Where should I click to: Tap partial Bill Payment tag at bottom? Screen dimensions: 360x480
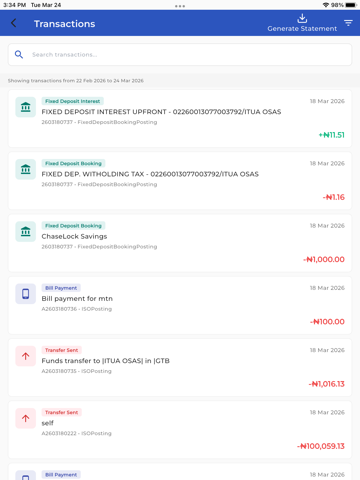pos(61,475)
